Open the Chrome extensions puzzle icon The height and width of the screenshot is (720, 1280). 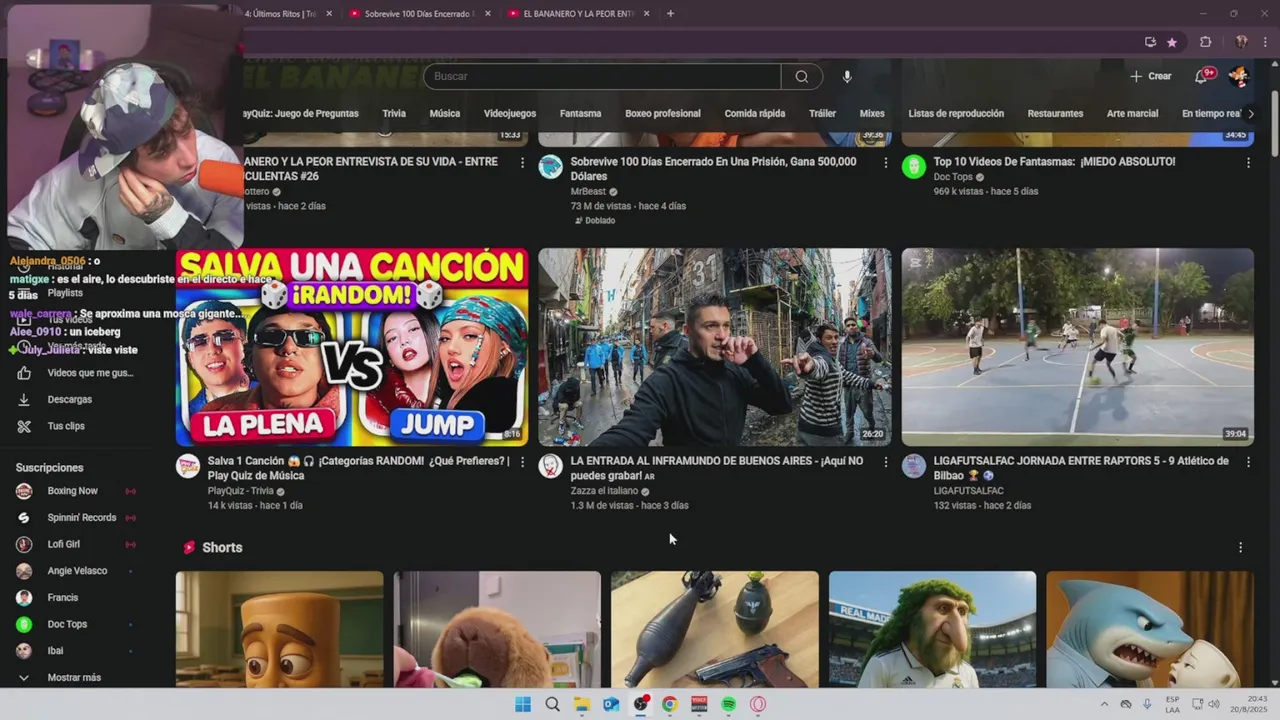(x=1205, y=42)
